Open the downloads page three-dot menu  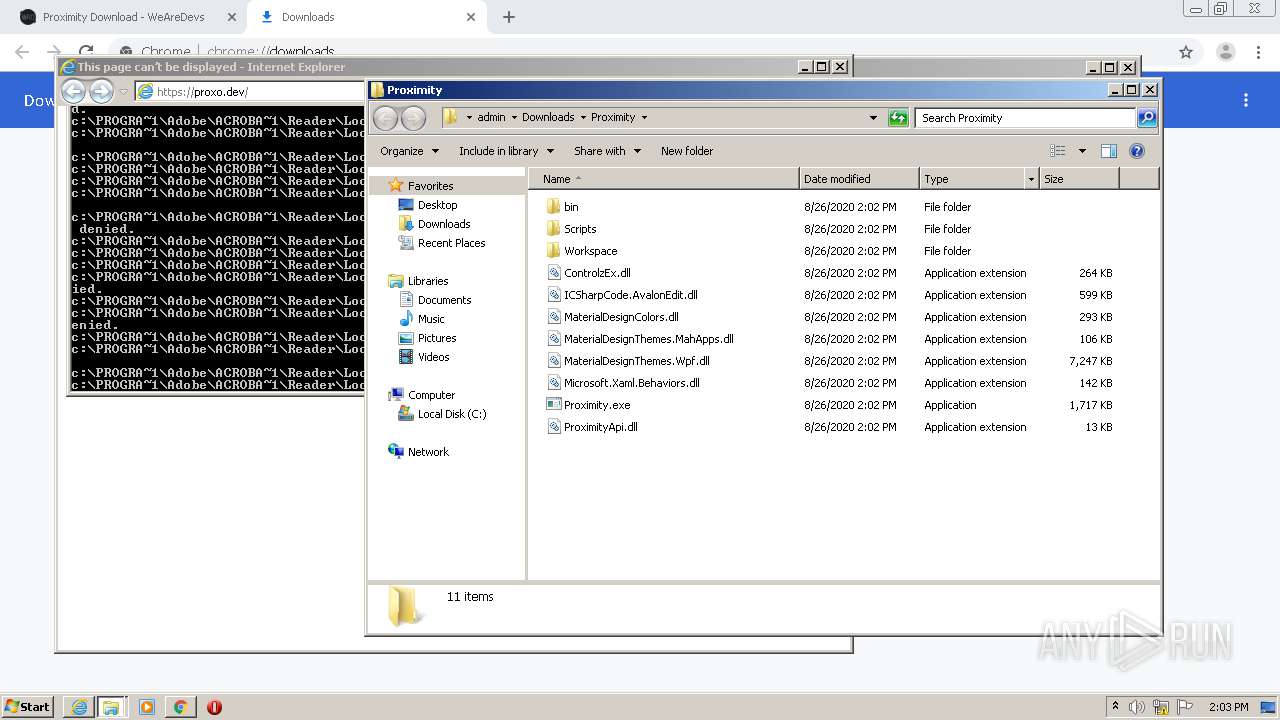coord(1246,100)
